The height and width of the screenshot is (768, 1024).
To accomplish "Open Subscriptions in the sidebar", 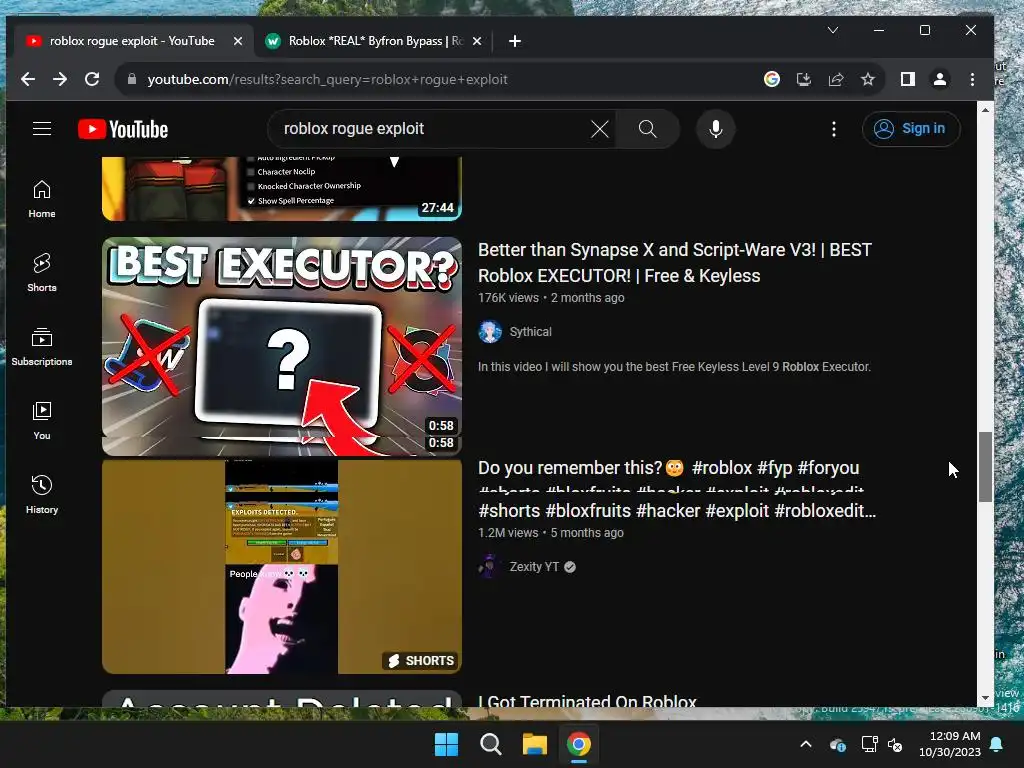I will (42, 347).
